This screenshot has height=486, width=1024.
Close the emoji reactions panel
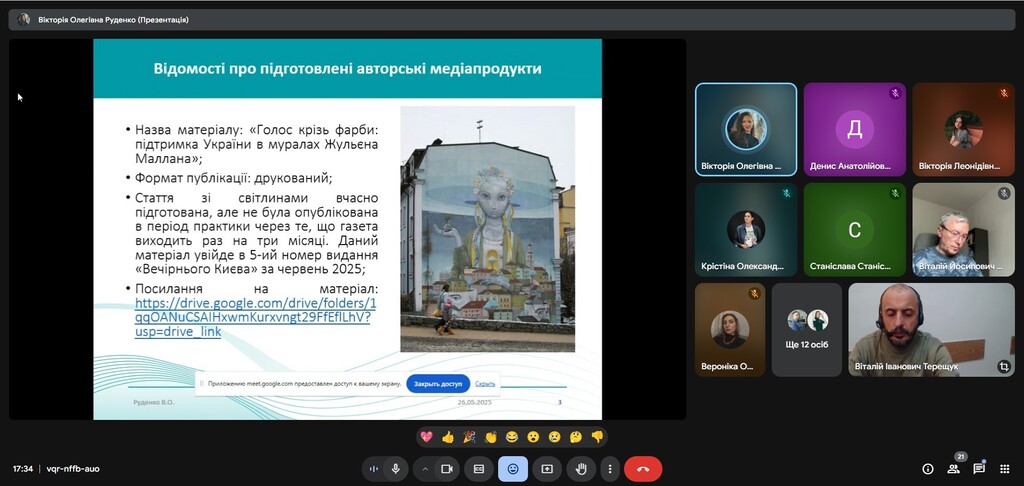[513, 468]
